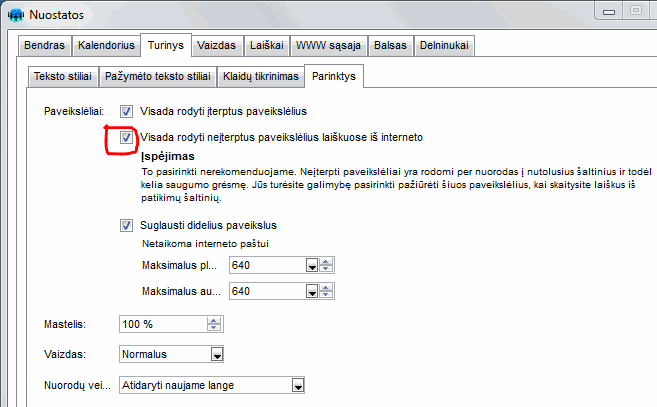Viewport: 657px width, 407px height.
Task: Toggle 'Suglausti didelius paveikslus' checkbox
Action: [126, 225]
